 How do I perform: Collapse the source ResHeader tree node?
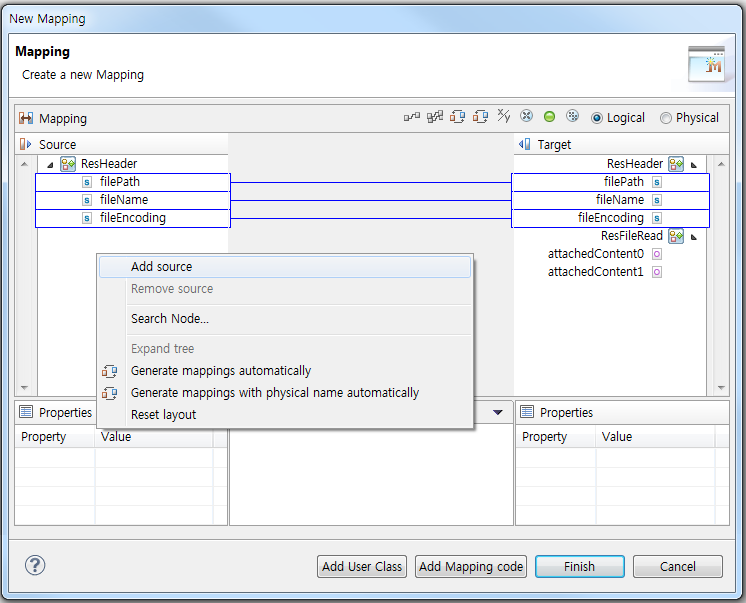pos(50,165)
